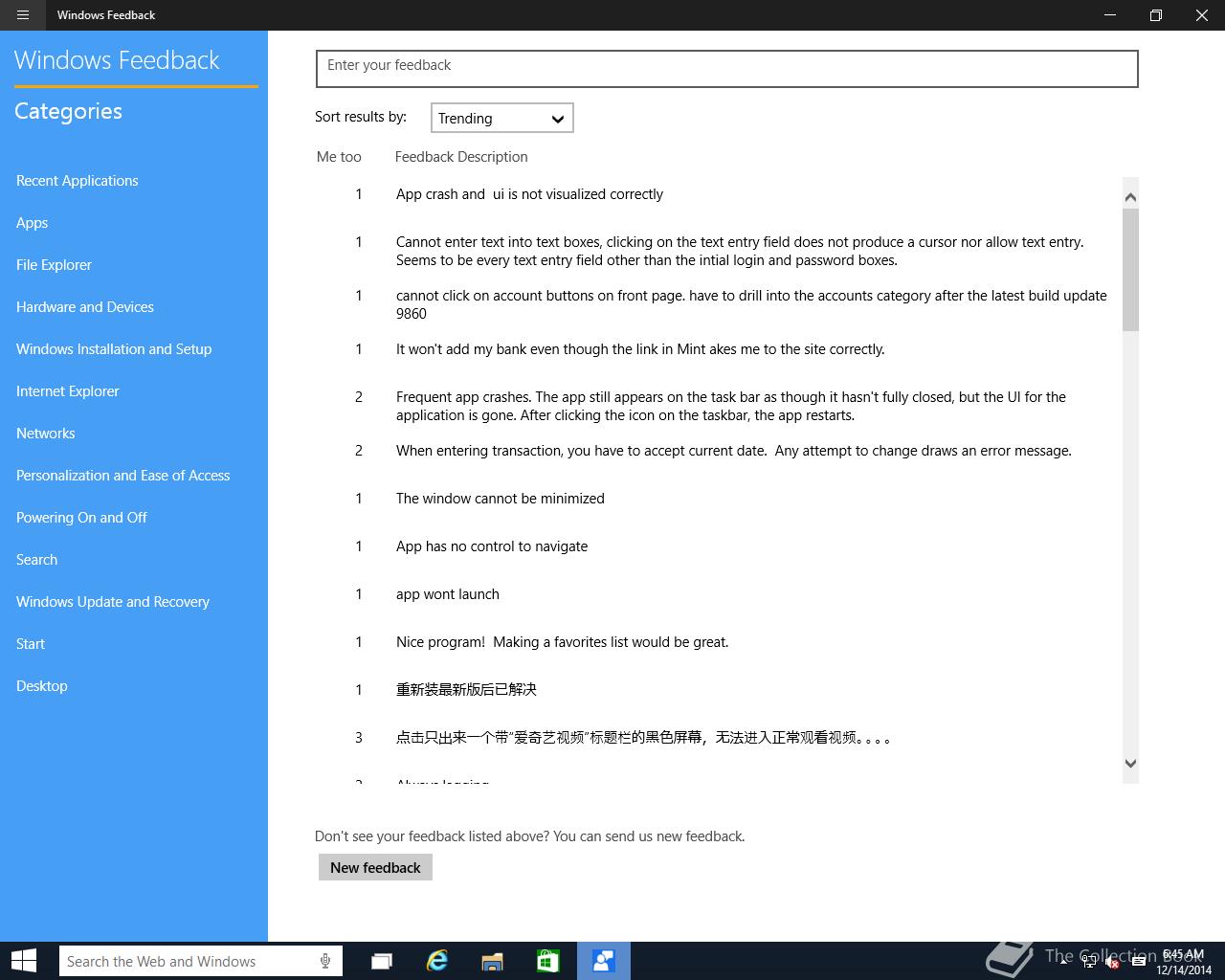Open 'It won't add my bank' feedback
The image size is (1225, 980).
point(640,349)
